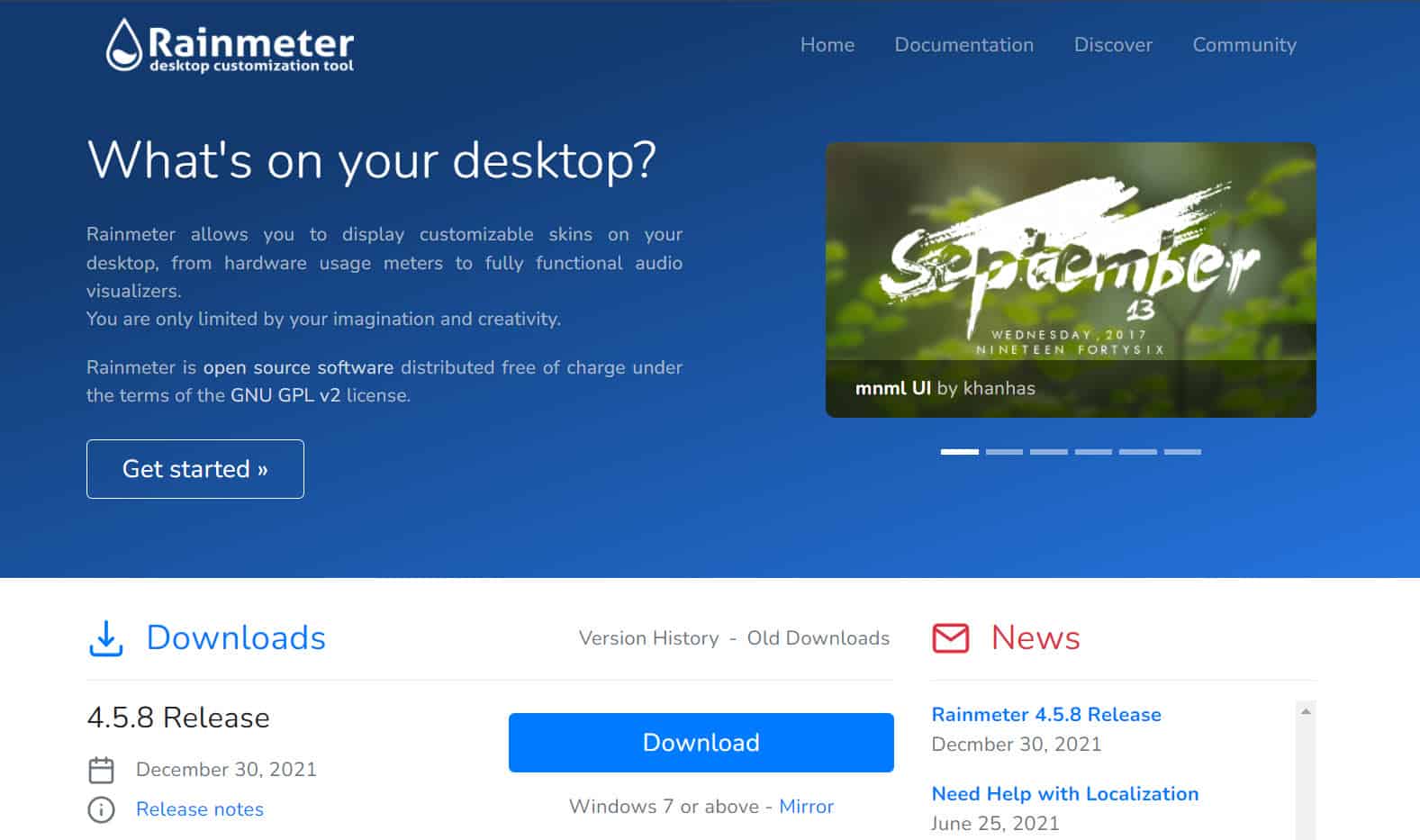Image resolution: width=1420 pixels, height=840 pixels.
Task: Click the mnml UI by khanhas caption
Action: 945,389
